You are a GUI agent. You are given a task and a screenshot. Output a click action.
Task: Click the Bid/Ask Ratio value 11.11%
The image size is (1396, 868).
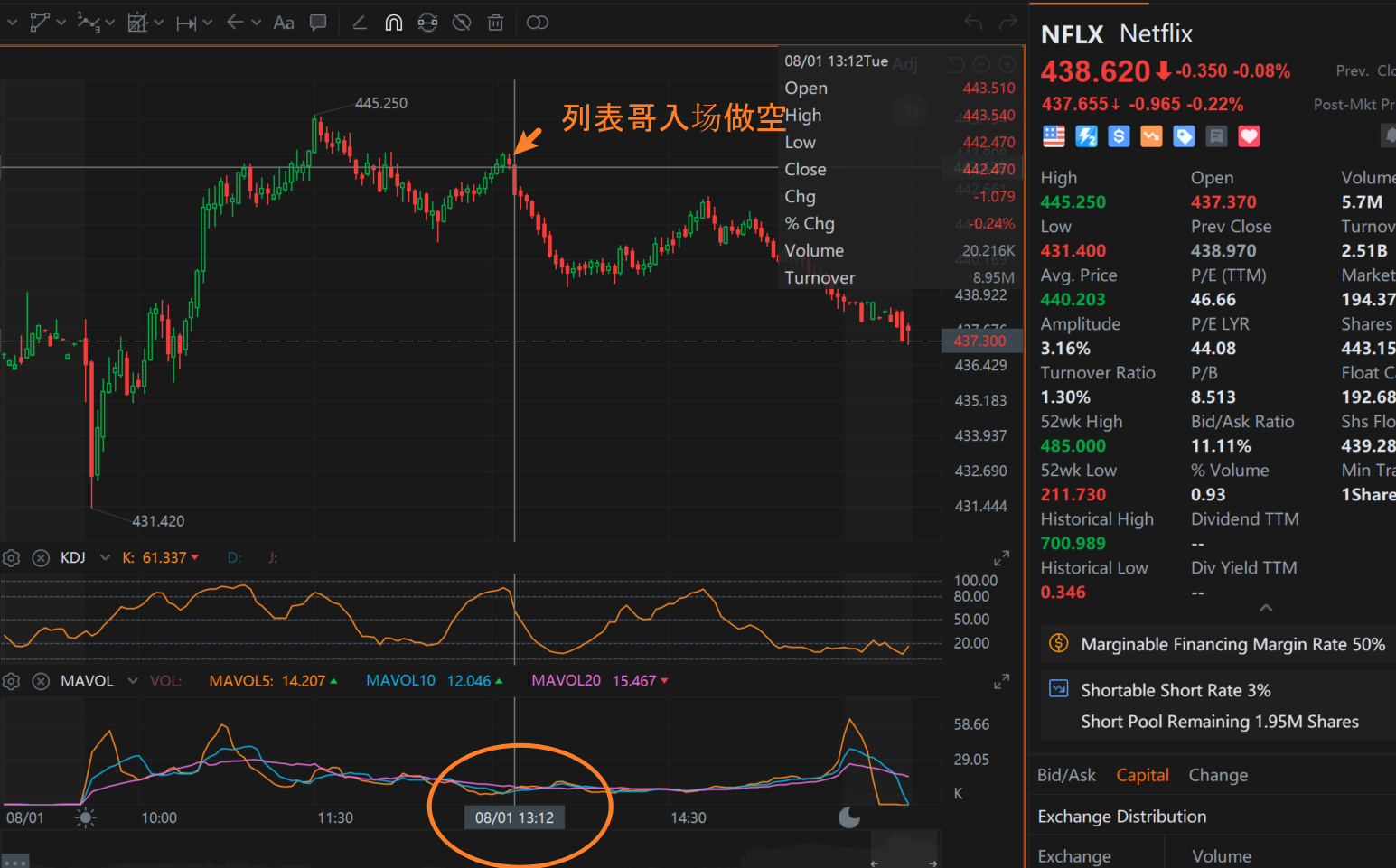(1221, 446)
